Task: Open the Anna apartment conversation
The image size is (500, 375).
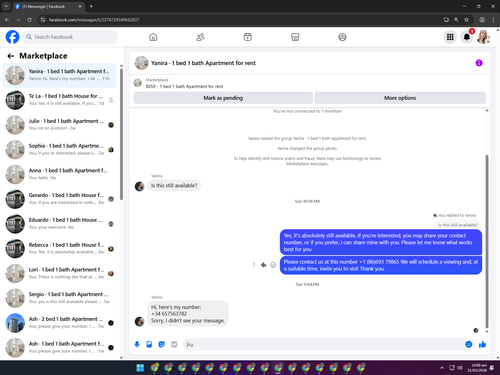Action: [x=60, y=174]
